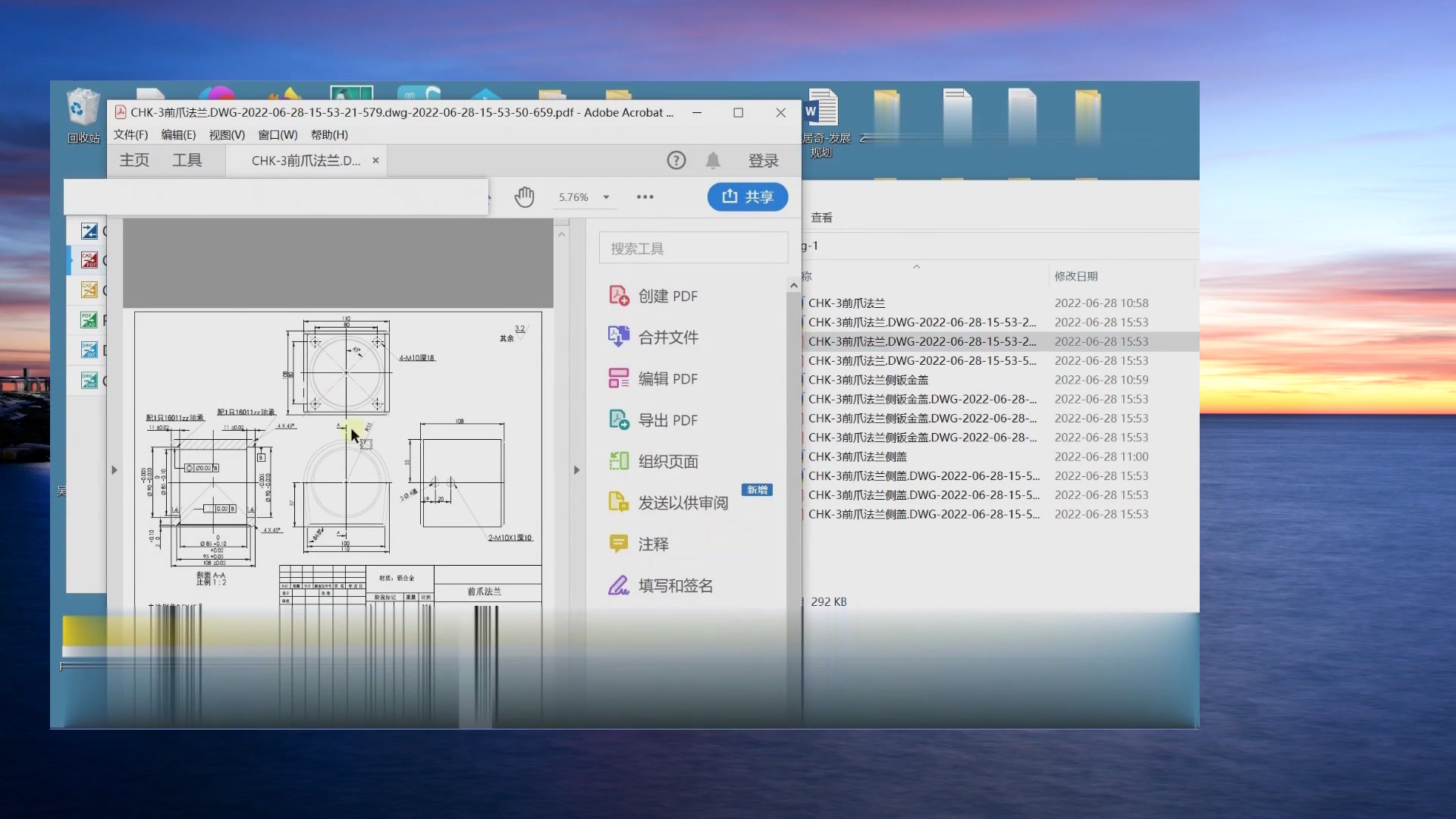The image size is (1456, 819).
Task: Open the 编辑 PDF tool
Action: (x=667, y=378)
